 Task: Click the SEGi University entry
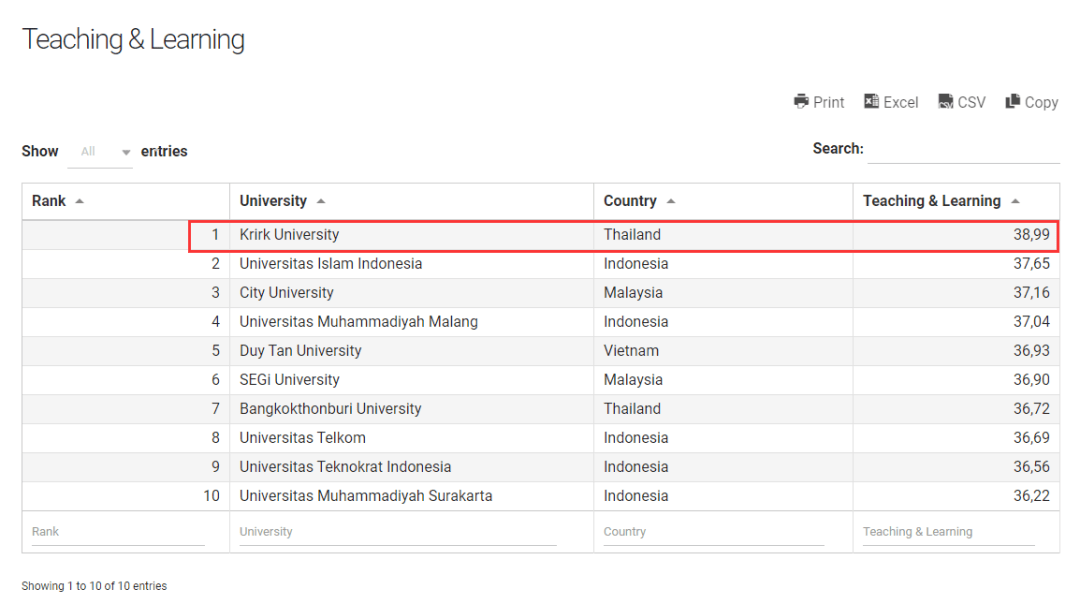coord(289,380)
